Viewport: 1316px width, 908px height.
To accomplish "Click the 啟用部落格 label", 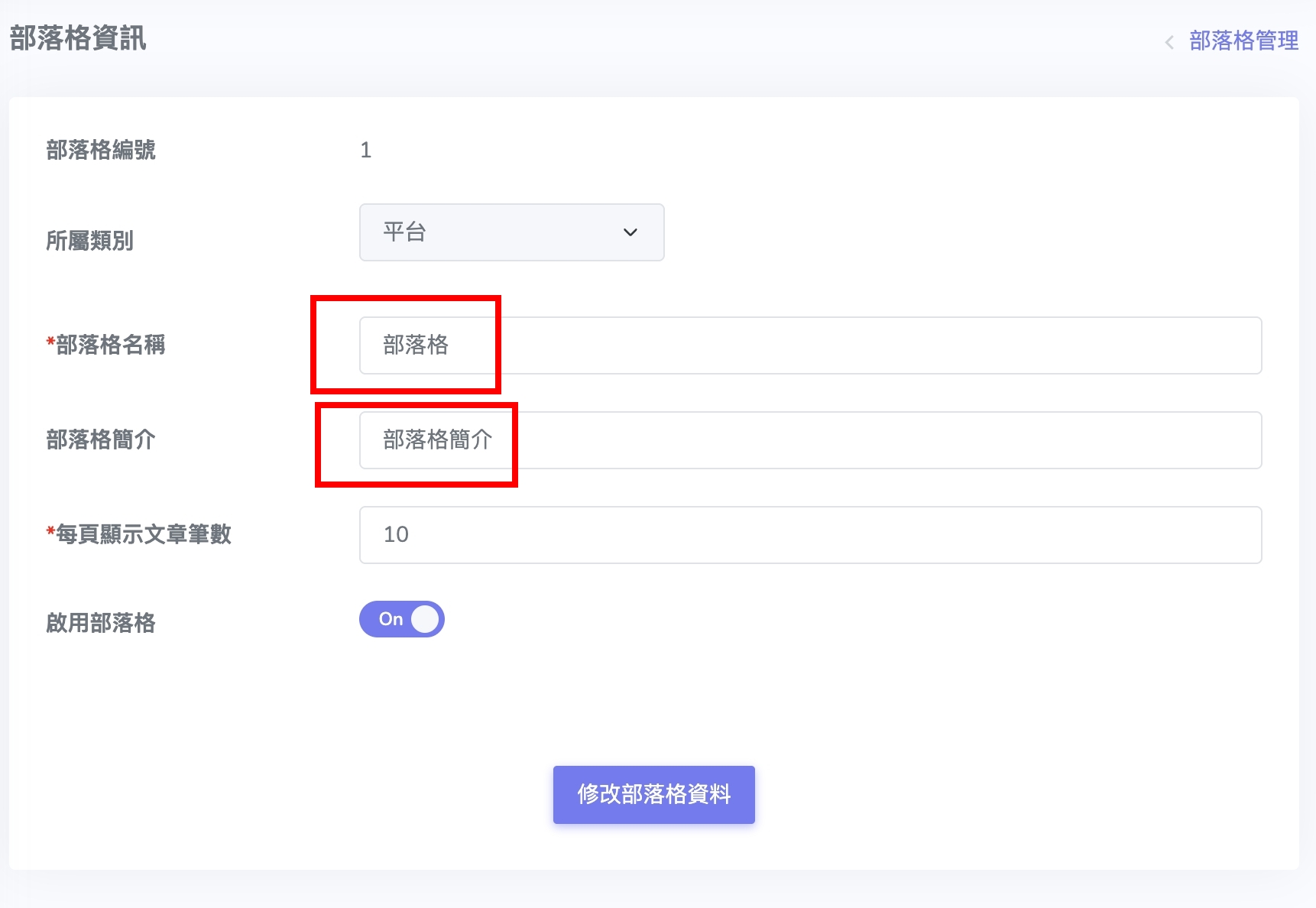I will point(101,623).
